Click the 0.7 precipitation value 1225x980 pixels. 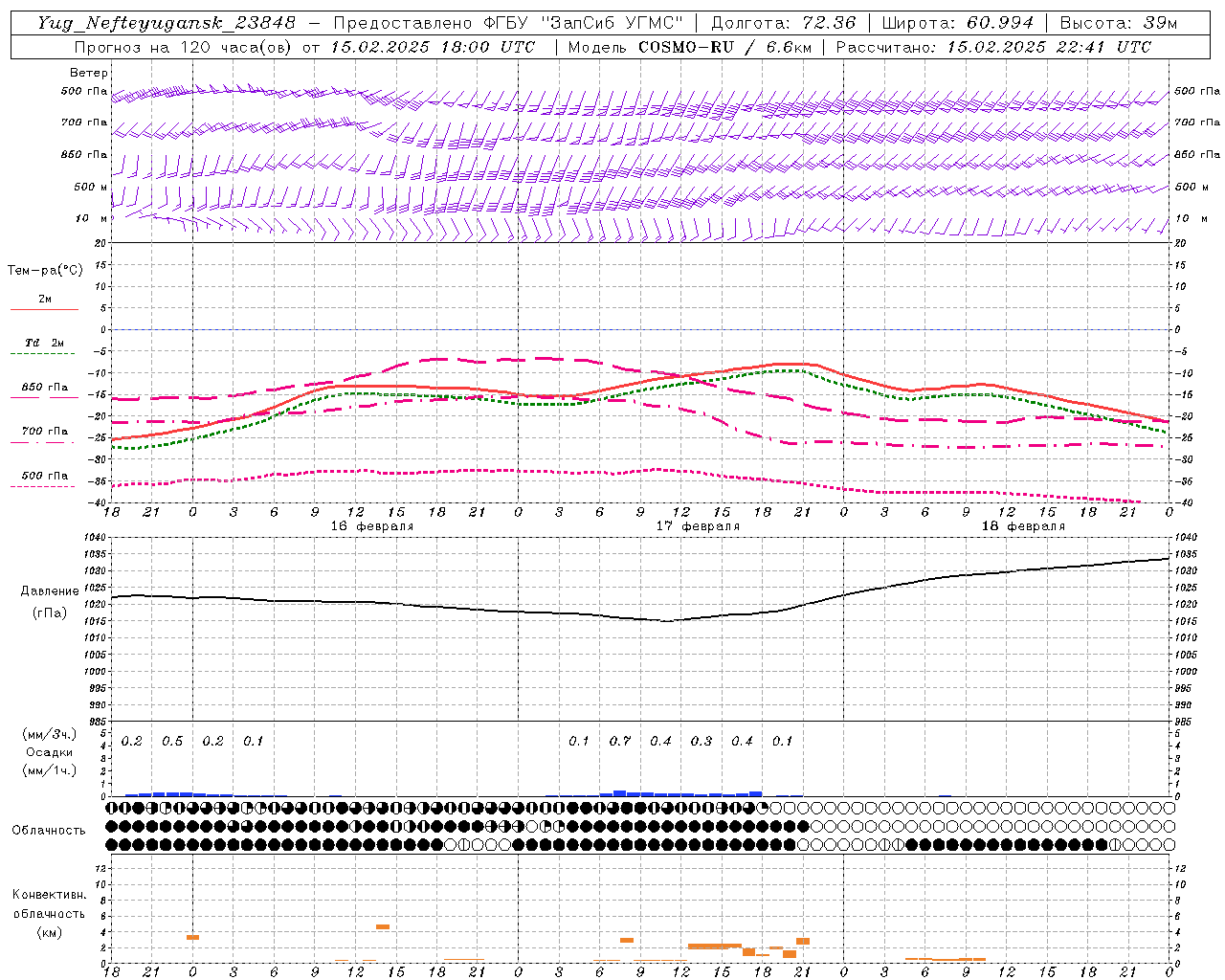point(620,742)
